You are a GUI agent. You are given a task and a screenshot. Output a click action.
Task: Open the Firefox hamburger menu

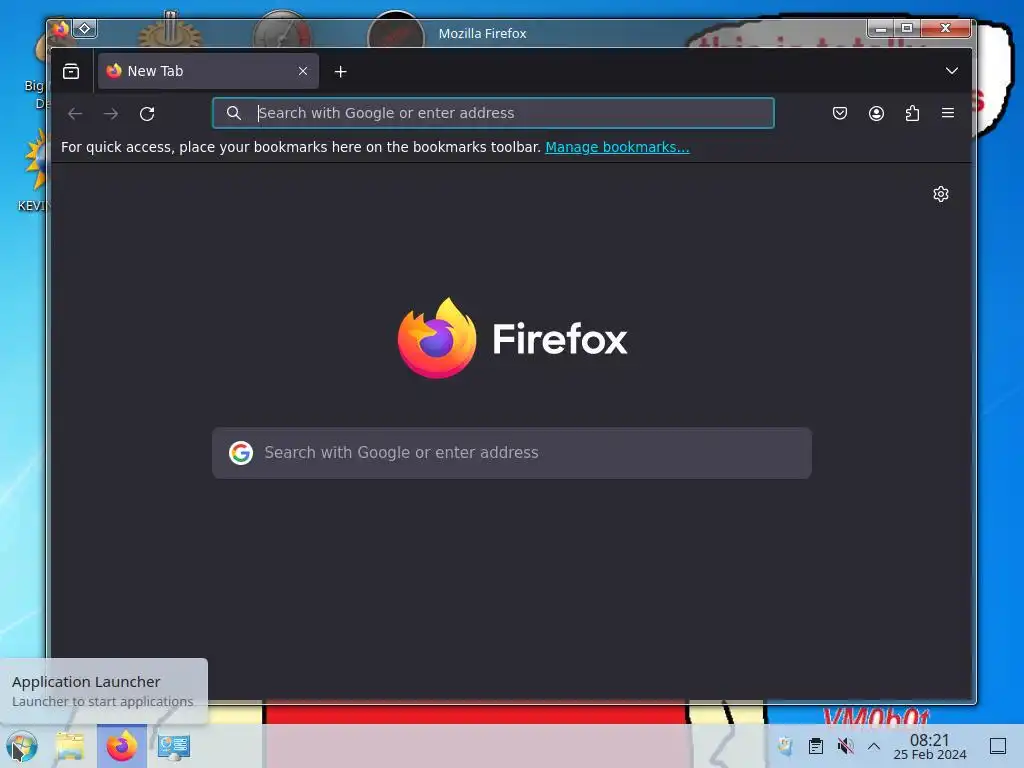pos(948,113)
